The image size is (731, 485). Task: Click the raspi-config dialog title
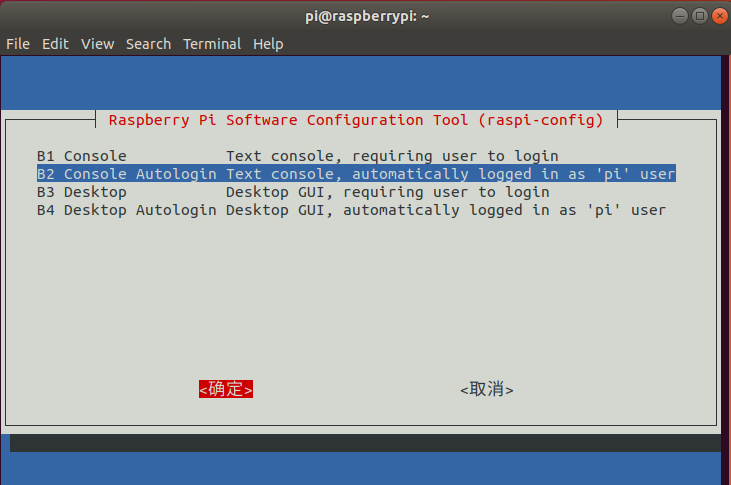click(356, 120)
